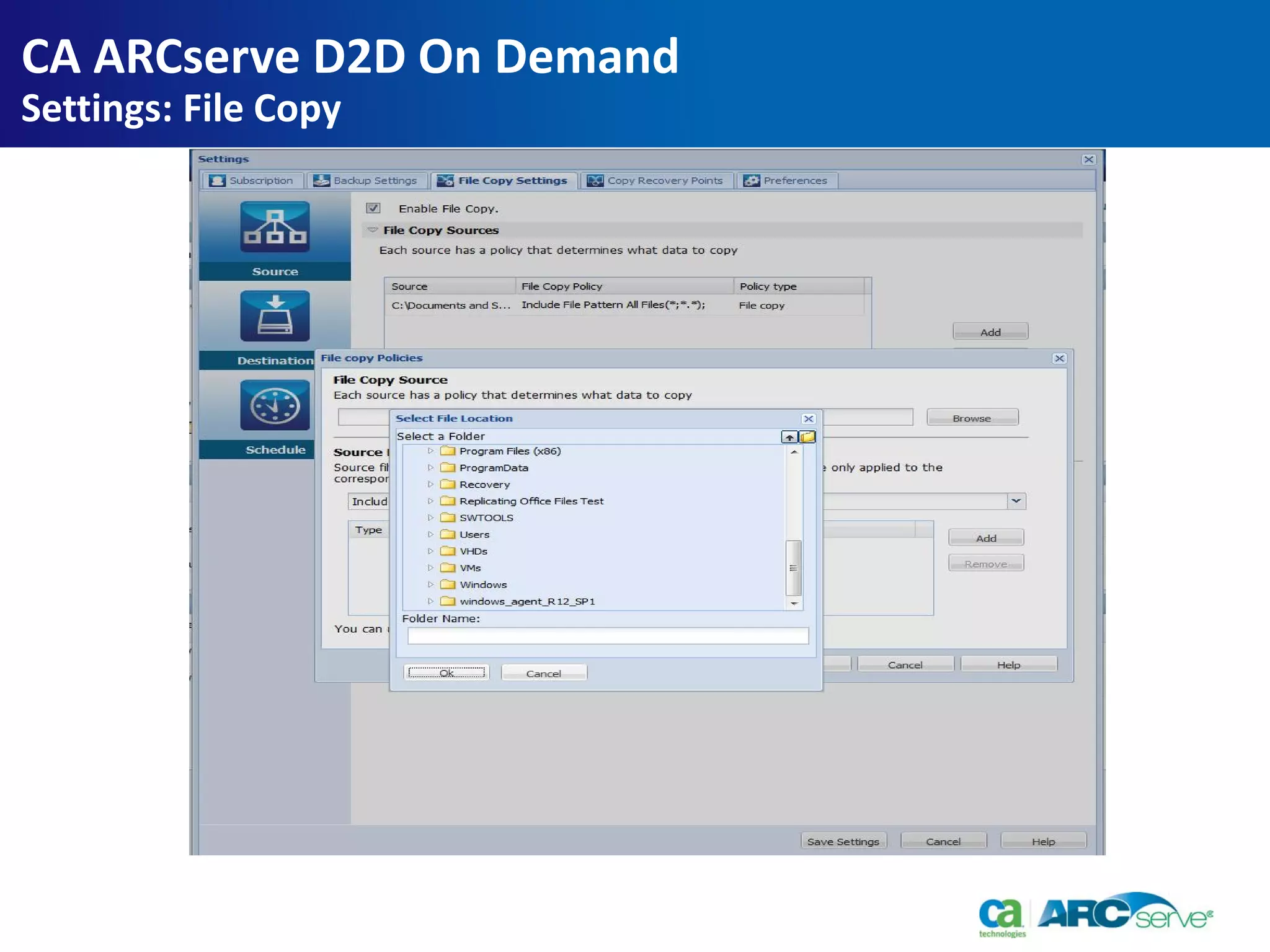Image resolution: width=1270 pixels, height=952 pixels.
Task: Click the Folder Name input field
Action: (608, 635)
